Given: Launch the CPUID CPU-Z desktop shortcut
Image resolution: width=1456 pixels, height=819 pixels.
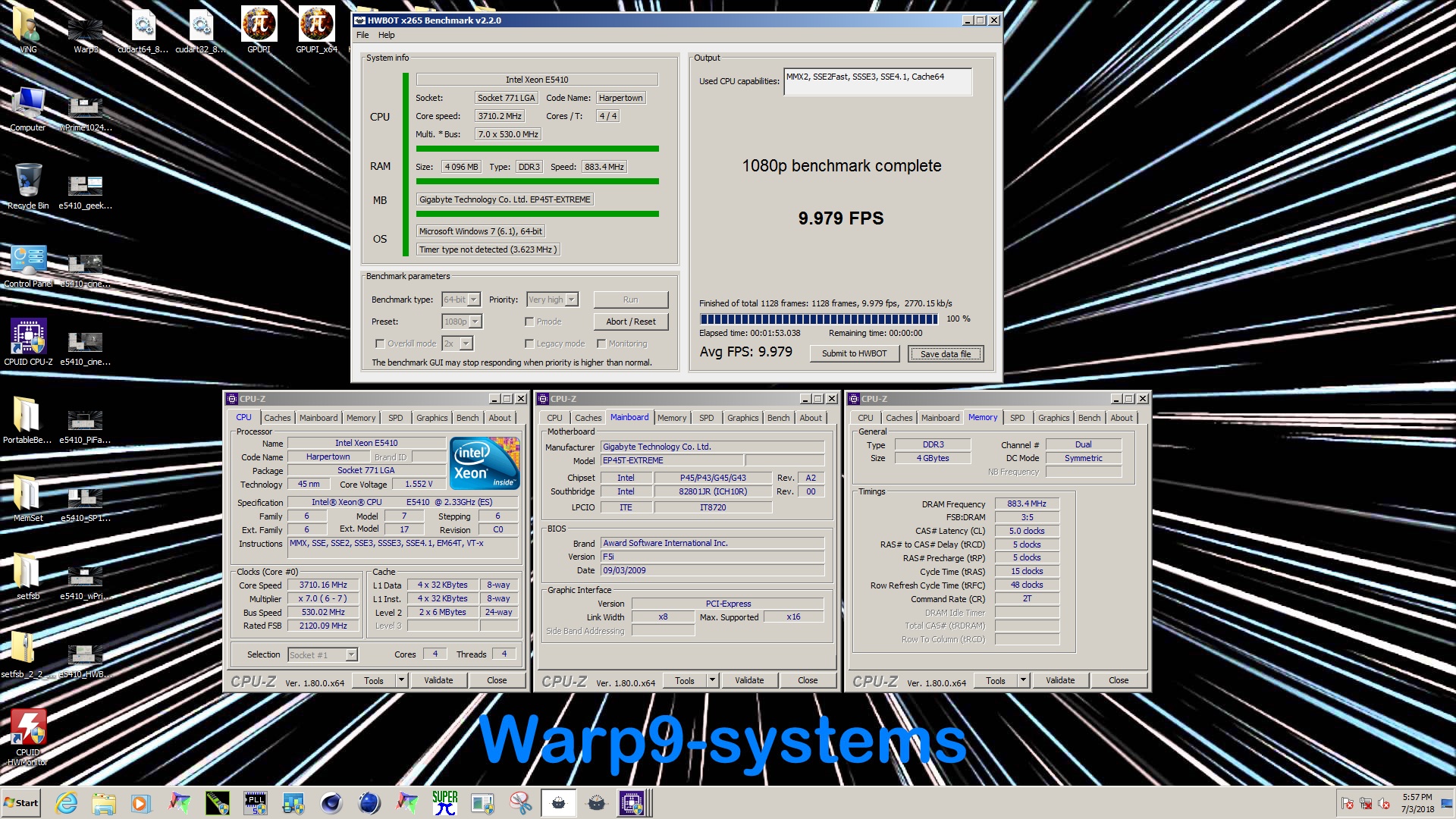Looking at the screenshot, I should [28, 343].
